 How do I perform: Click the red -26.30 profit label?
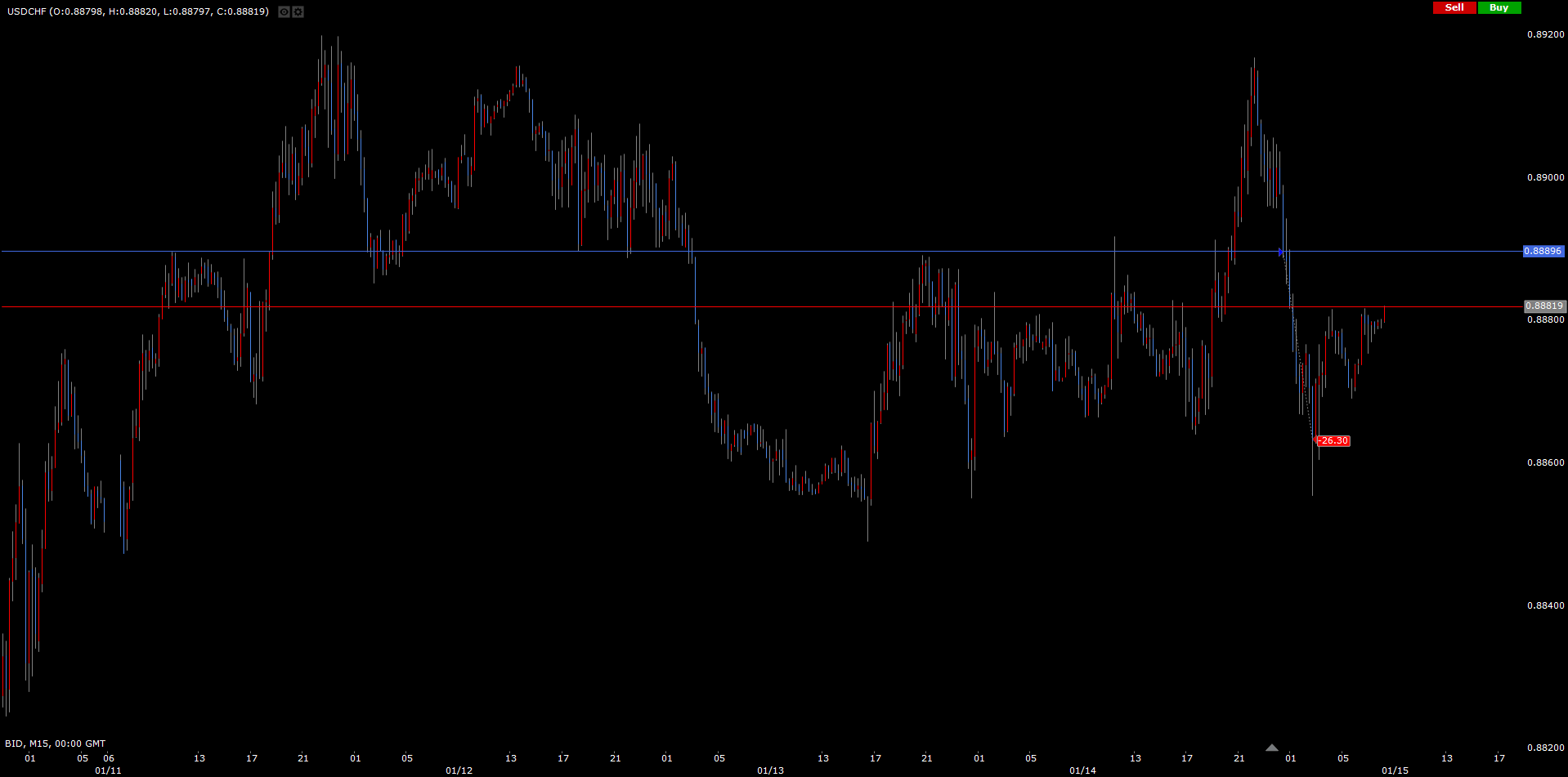point(1333,441)
